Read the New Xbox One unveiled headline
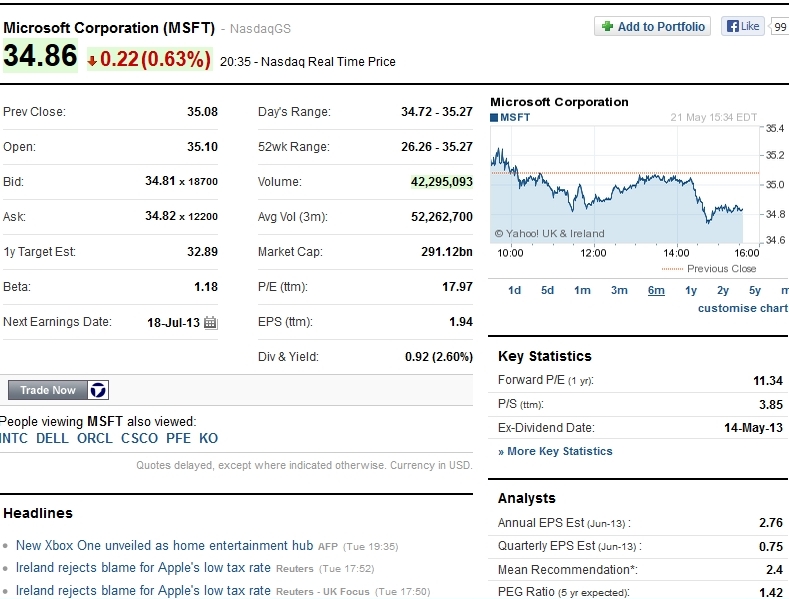 pyautogui.click(x=165, y=546)
